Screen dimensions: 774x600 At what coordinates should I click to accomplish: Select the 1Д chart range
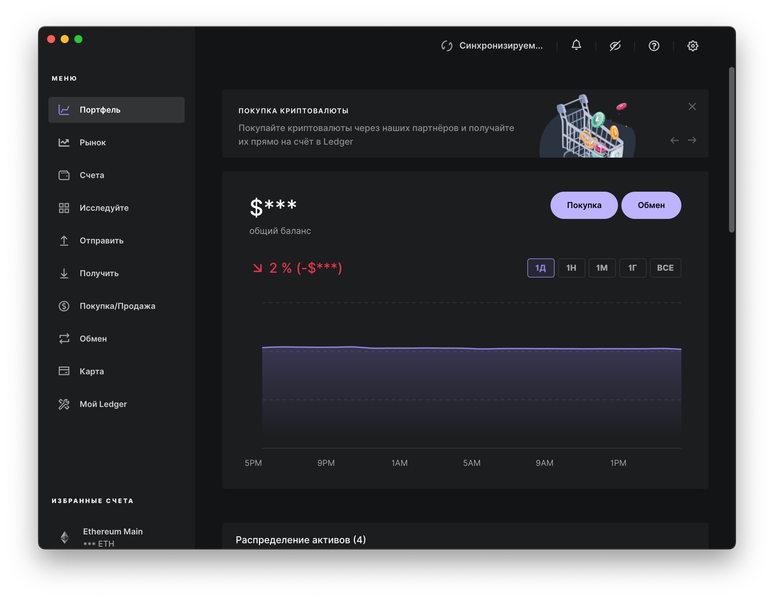541,268
